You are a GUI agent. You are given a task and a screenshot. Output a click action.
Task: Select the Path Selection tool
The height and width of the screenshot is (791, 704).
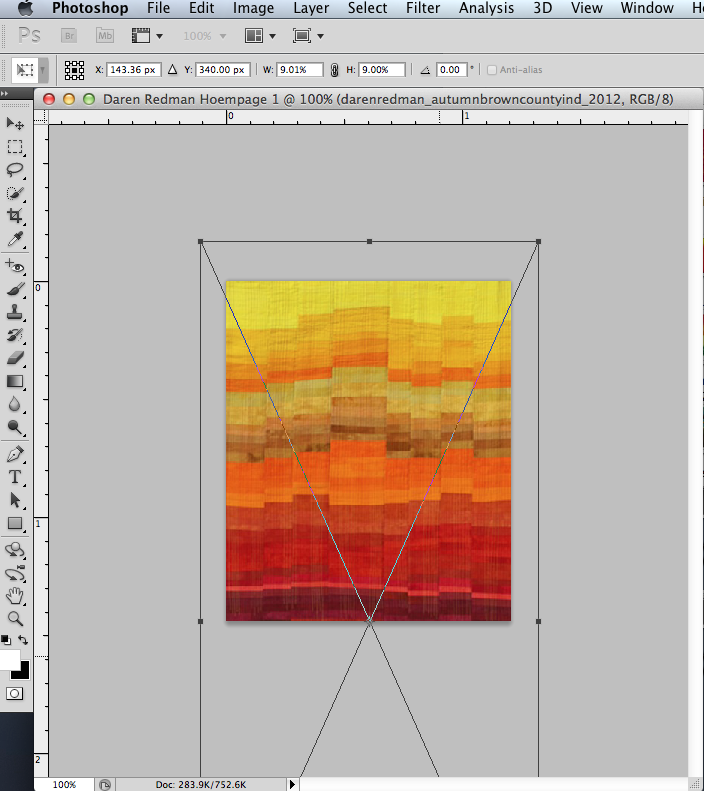(x=15, y=500)
